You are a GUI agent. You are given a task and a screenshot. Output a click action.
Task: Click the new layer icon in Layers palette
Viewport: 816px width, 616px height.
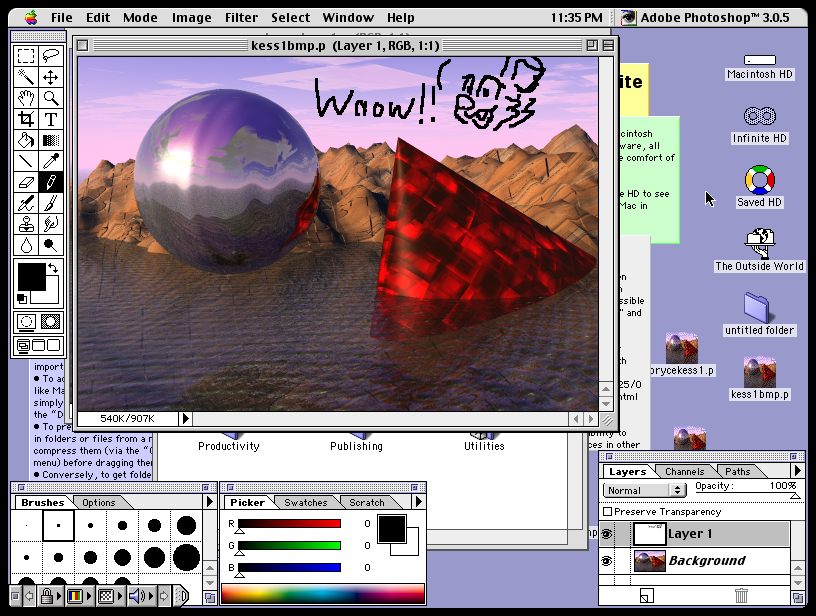pos(645,596)
